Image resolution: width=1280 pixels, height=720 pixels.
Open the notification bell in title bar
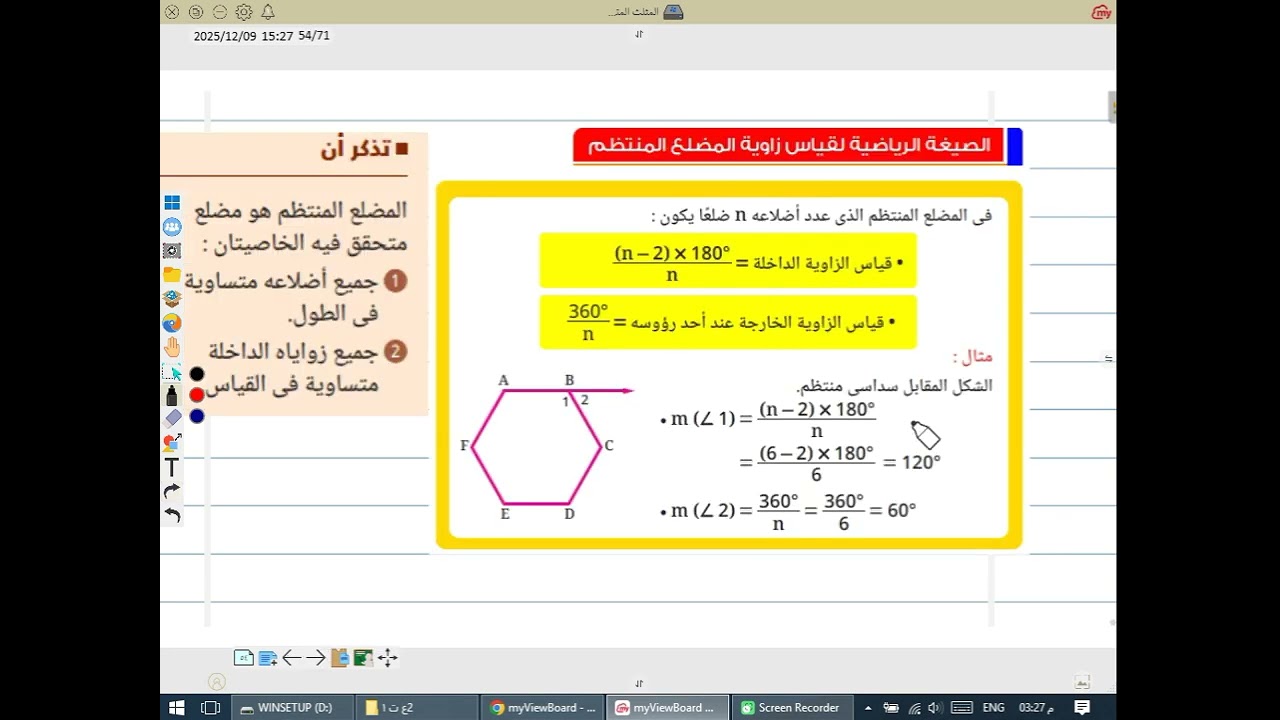pyautogui.click(x=268, y=12)
